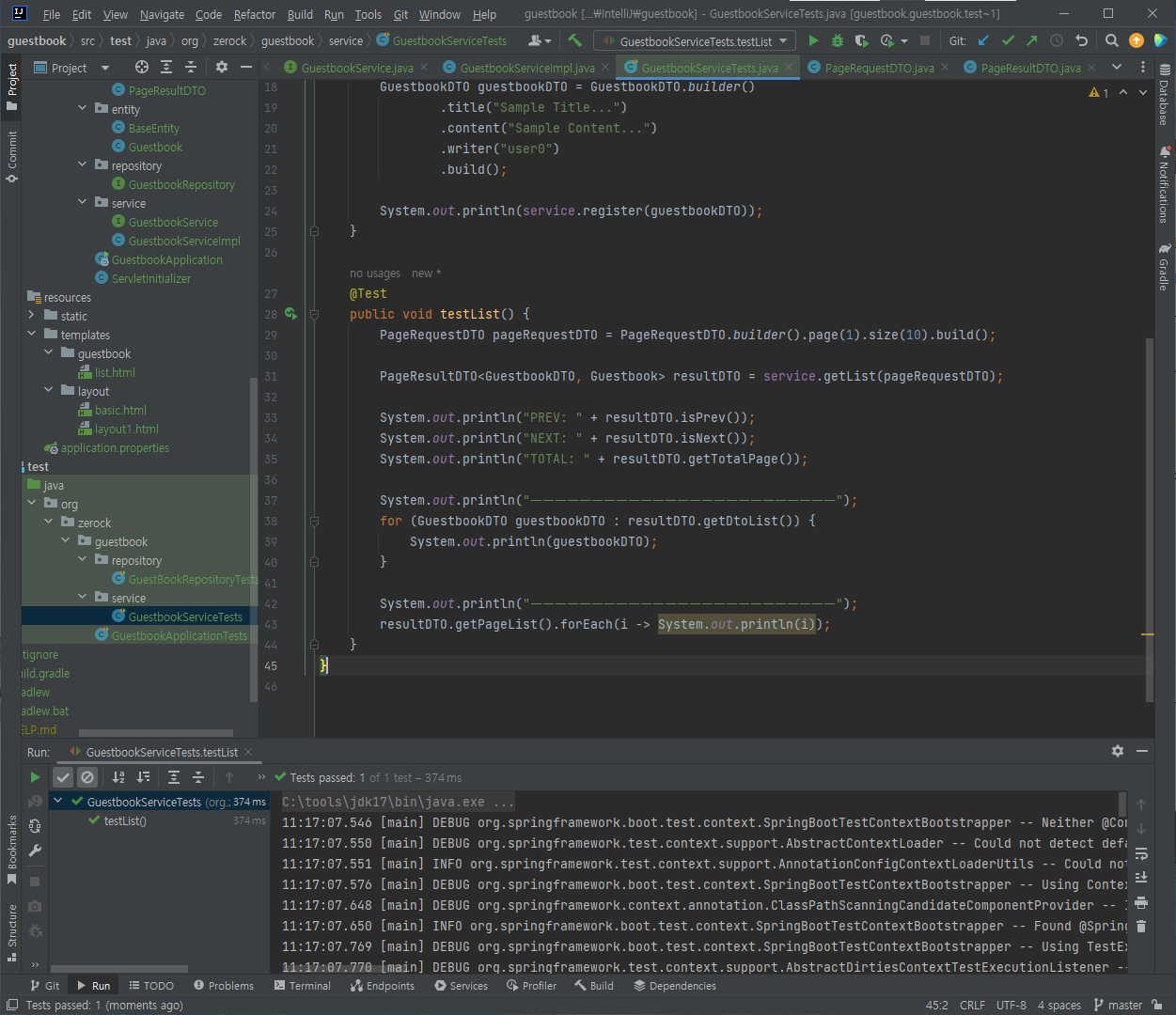The height and width of the screenshot is (1015, 1176).
Task: Switch to GuestbookServiceImpl.java tab
Action: tap(526, 68)
